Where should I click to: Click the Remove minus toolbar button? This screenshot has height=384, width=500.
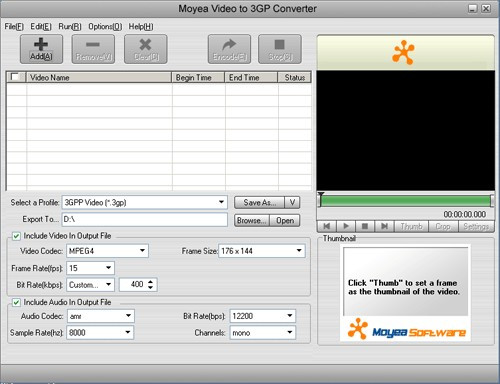(x=93, y=49)
